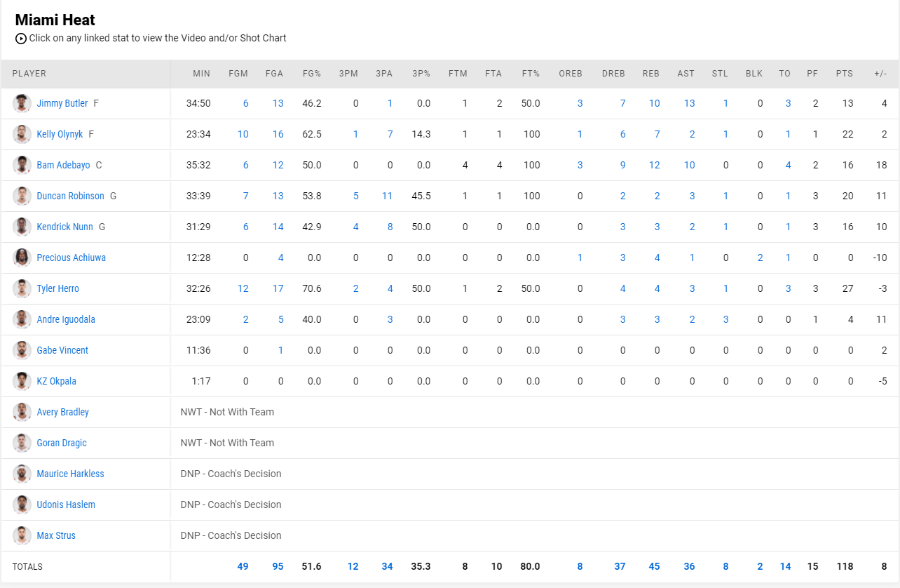The image size is (900, 588).
Task: Open Andre Iguodala's player link
Action: click(66, 319)
